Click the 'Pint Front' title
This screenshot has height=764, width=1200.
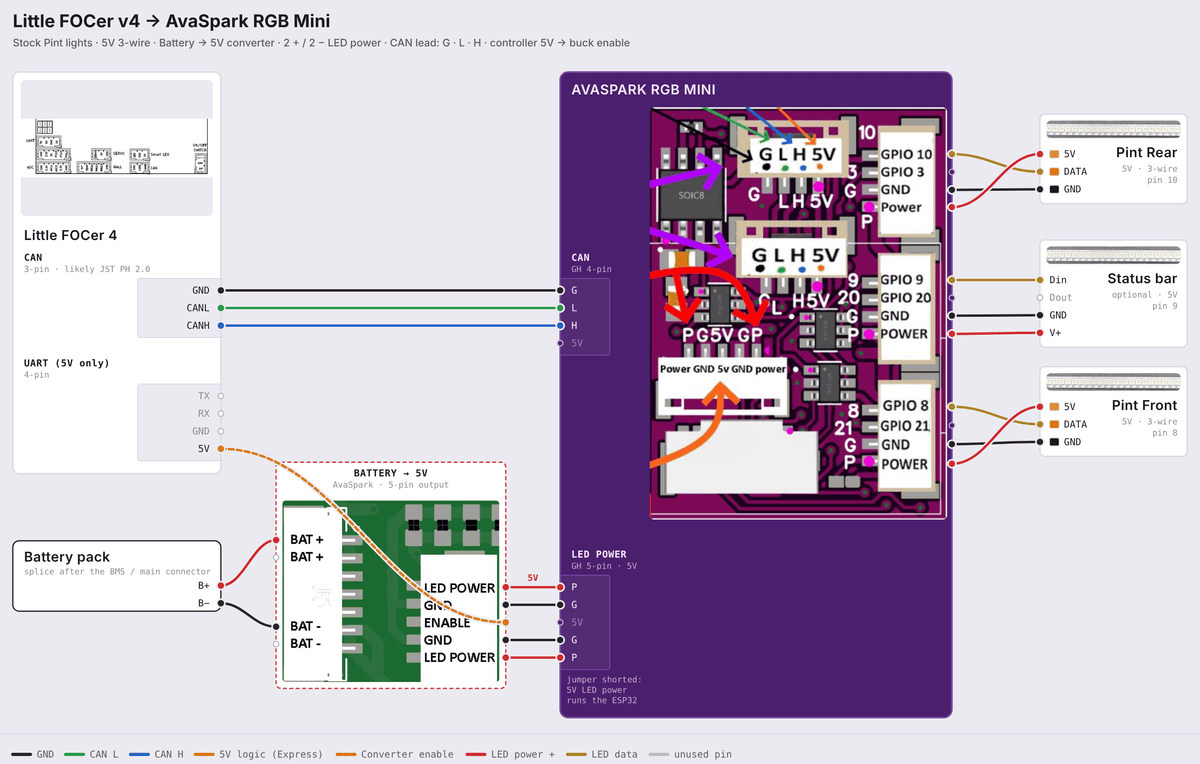click(1144, 405)
